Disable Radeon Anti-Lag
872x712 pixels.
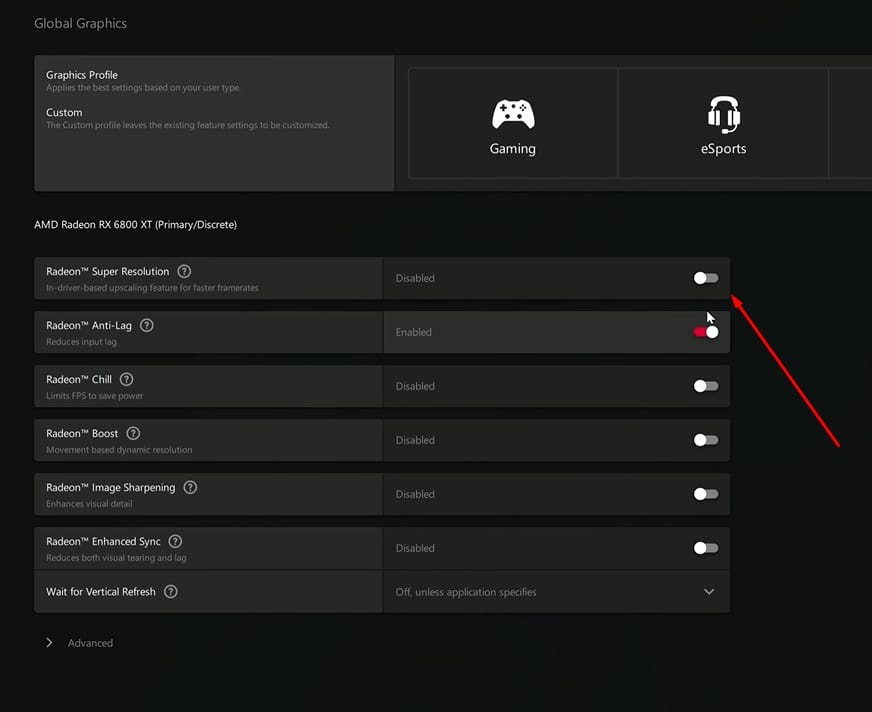pos(705,332)
